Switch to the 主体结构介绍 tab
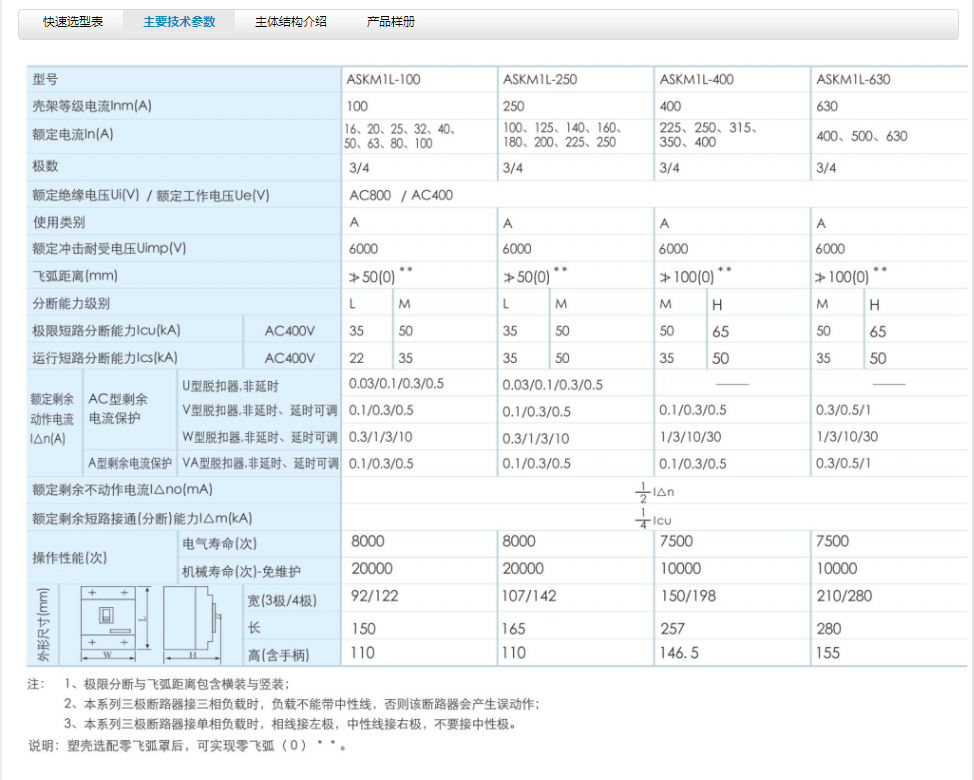Image resolution: width=974 pixels, height=780 pixels. (291, 22)
